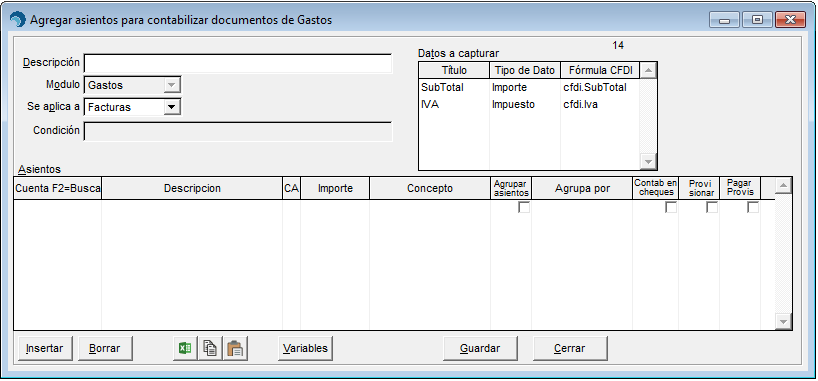Click the Concepto column header
The width and height of the screenshot is (818, 381).
pyautogui.click(x=430, y=188)
